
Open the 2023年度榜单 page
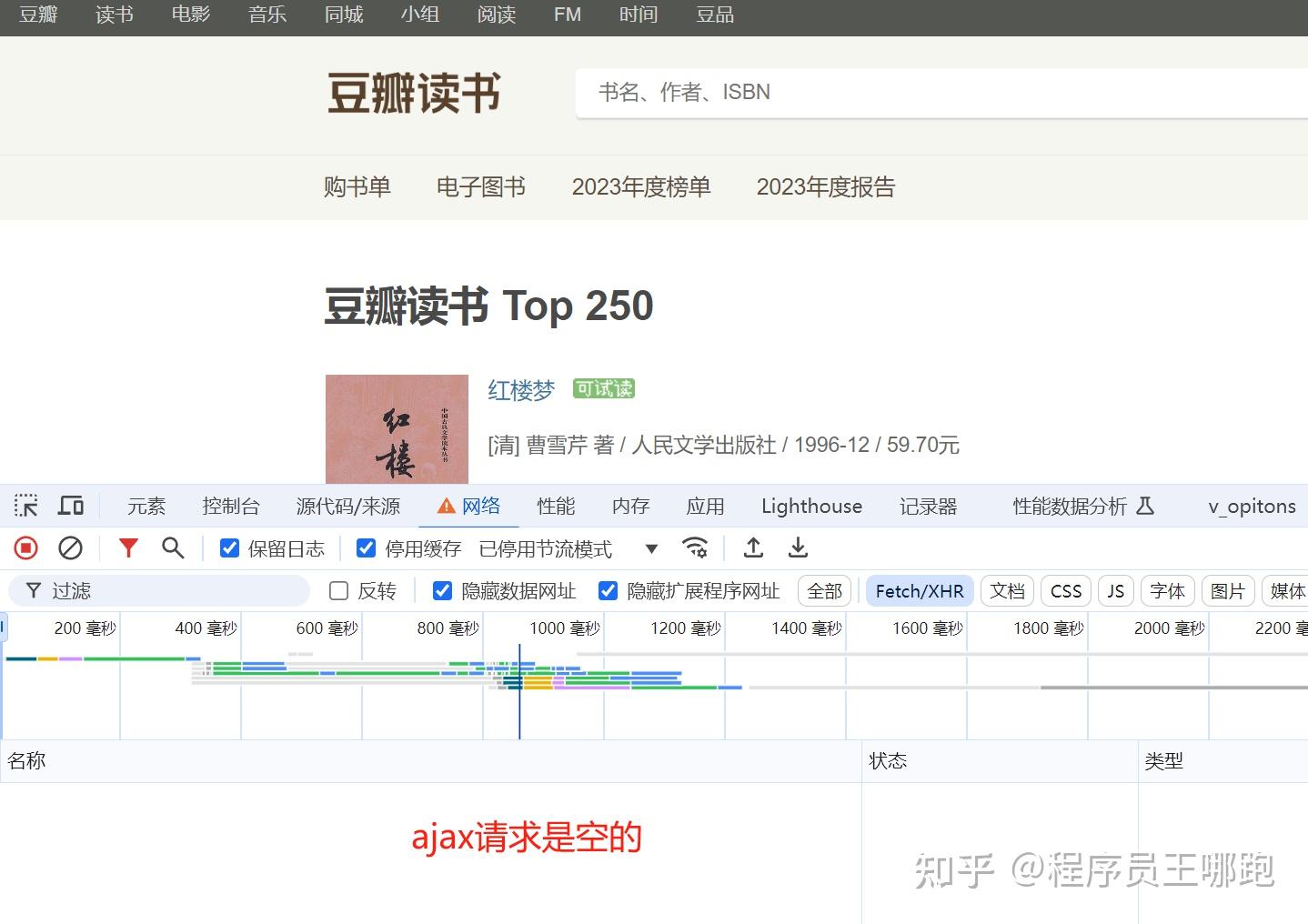(x=641, y=187)
